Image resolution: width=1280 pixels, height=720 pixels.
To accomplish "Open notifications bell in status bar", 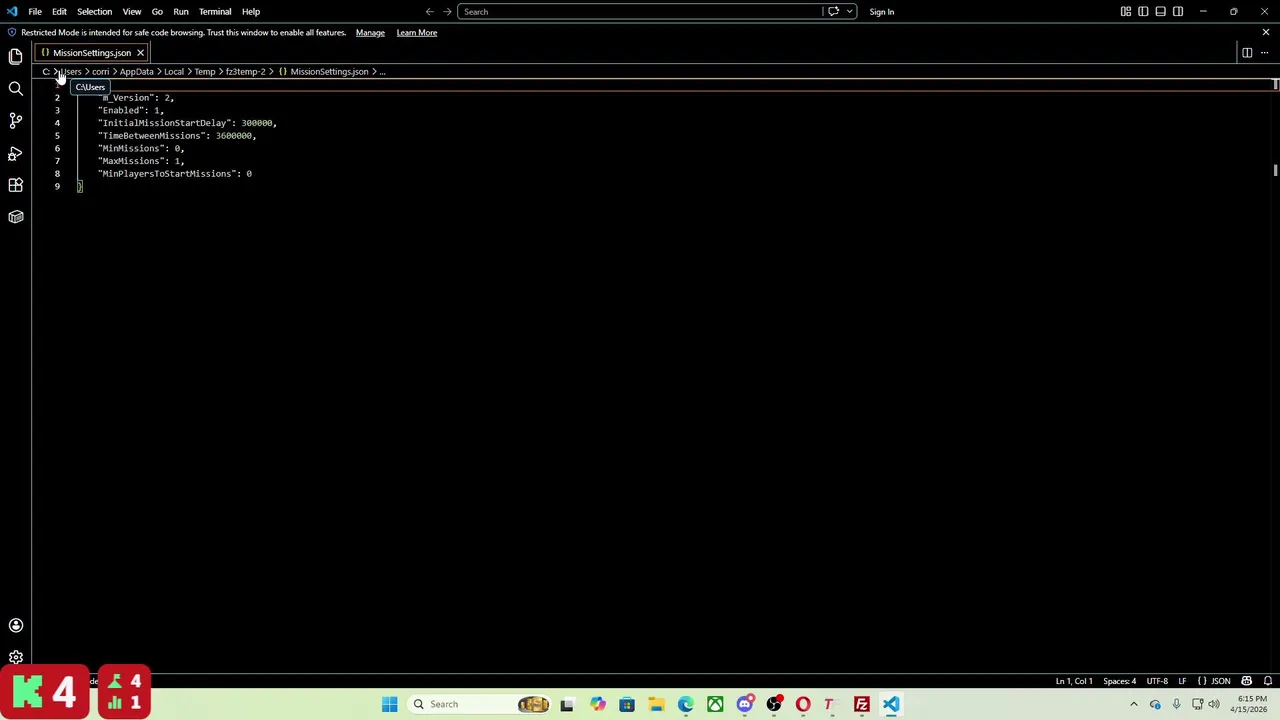I will [x=1267, y=681].
